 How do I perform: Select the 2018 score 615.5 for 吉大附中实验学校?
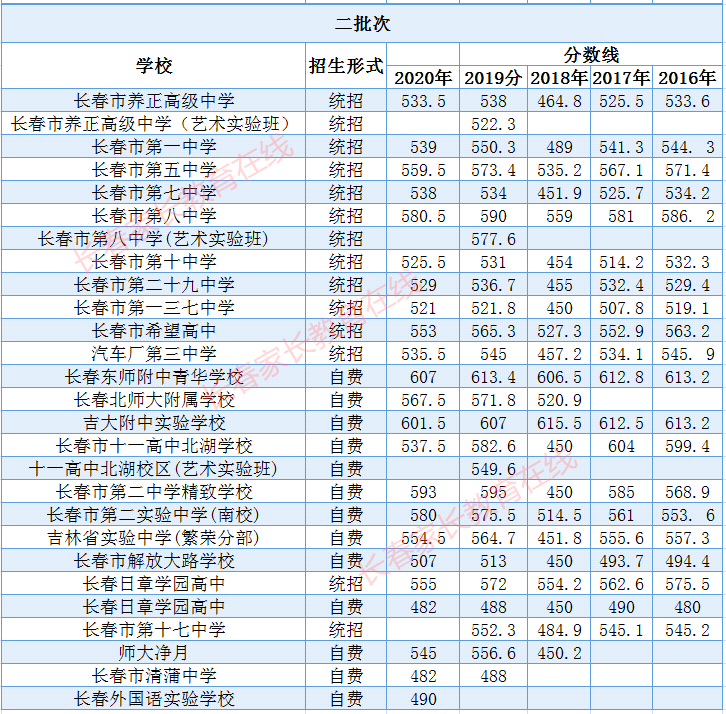click(558, 423)
